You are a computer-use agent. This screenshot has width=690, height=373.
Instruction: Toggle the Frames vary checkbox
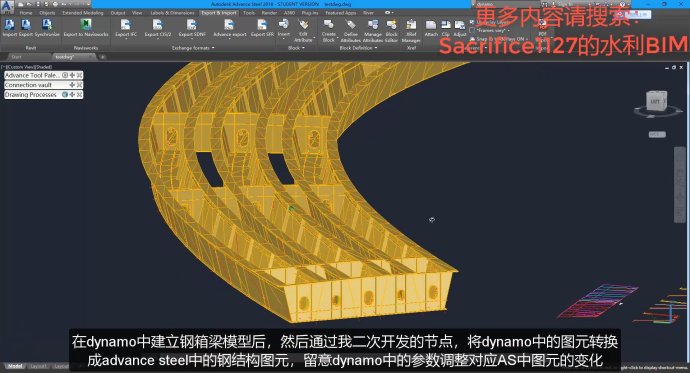(x=472, y=30)
